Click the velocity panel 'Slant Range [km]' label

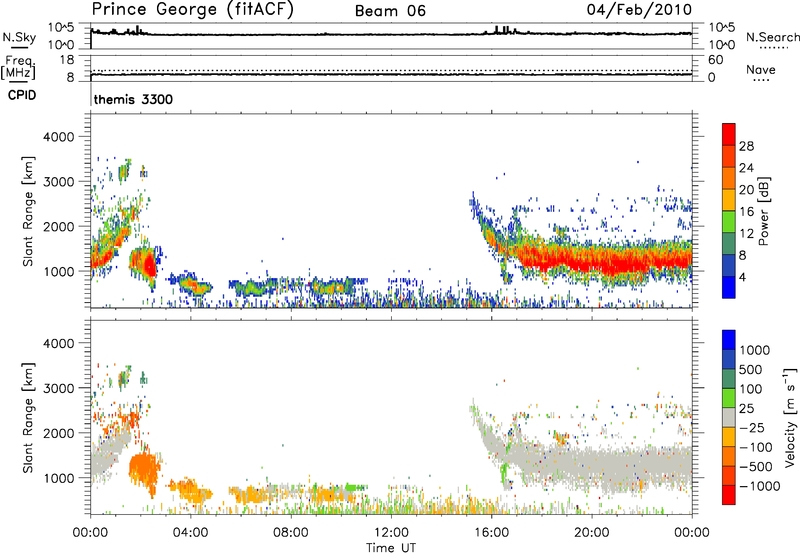coord(28,418)
